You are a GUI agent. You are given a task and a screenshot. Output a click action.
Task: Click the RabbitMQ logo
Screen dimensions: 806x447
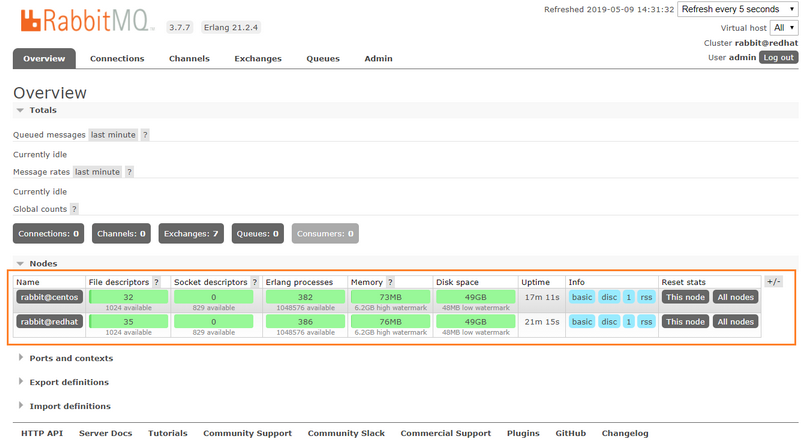86,21
